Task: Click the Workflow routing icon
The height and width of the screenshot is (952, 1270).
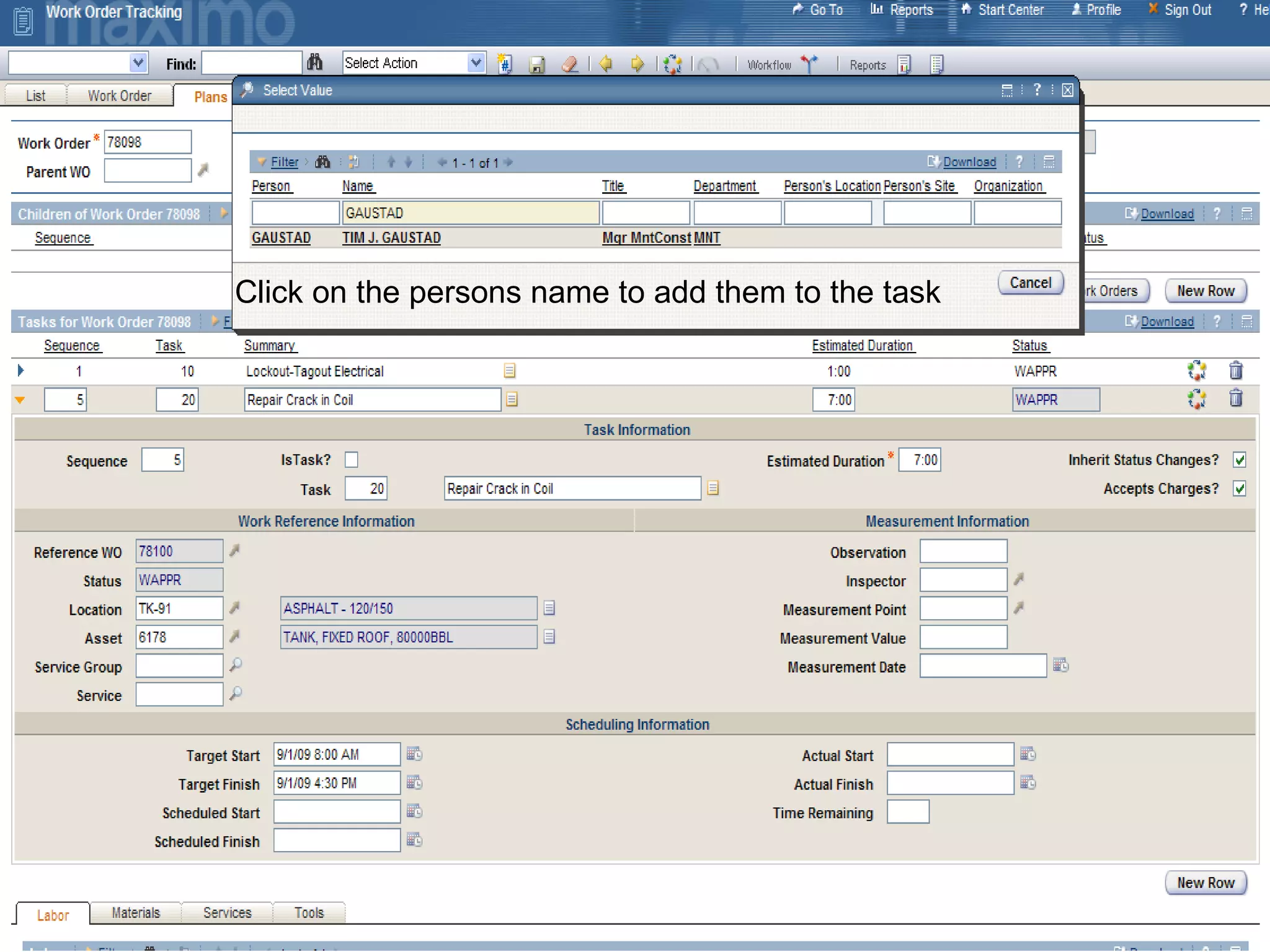Action: click(x=809, y=64)
